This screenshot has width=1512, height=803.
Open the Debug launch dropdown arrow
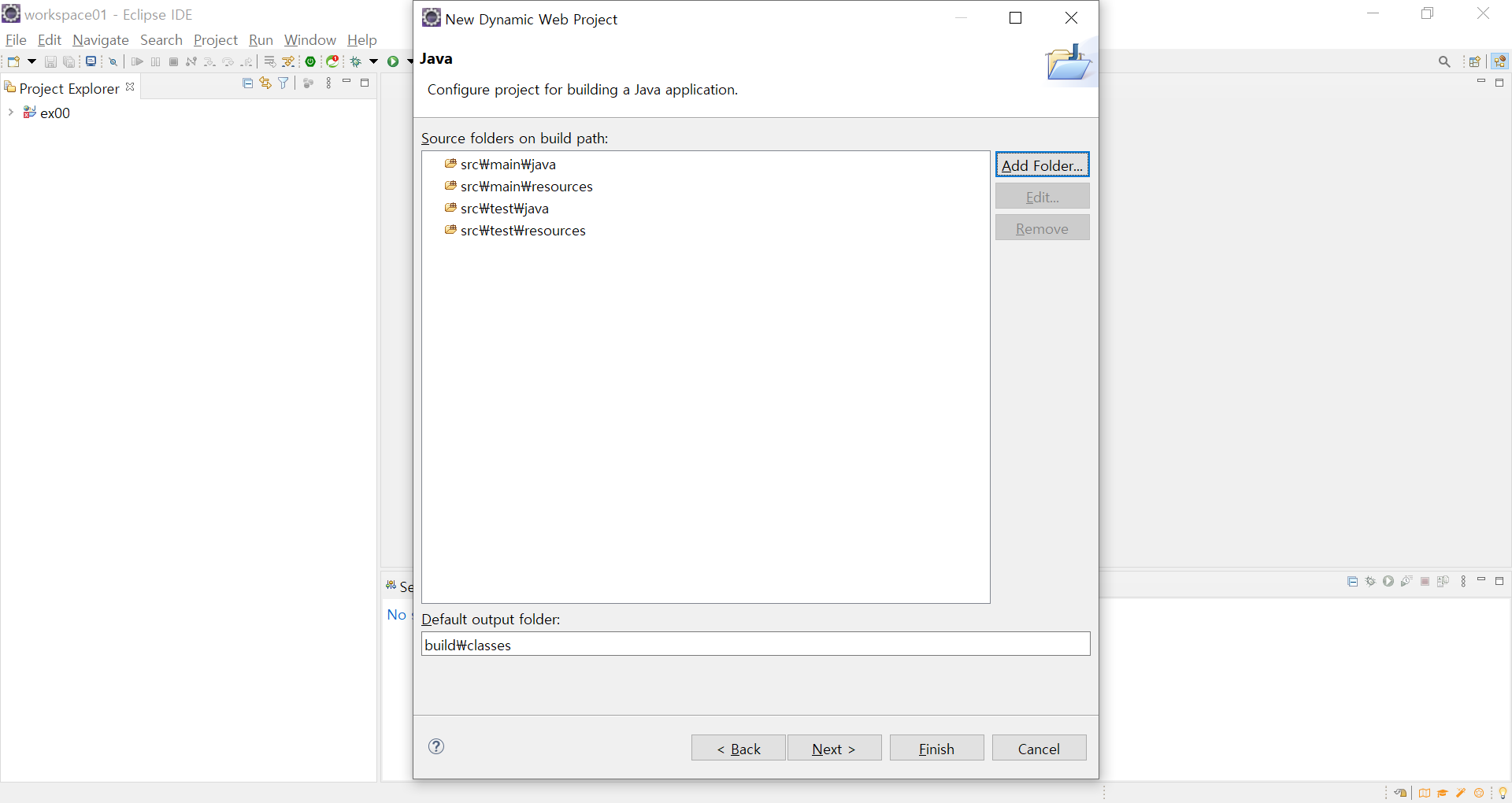click(x=374, y=61)
